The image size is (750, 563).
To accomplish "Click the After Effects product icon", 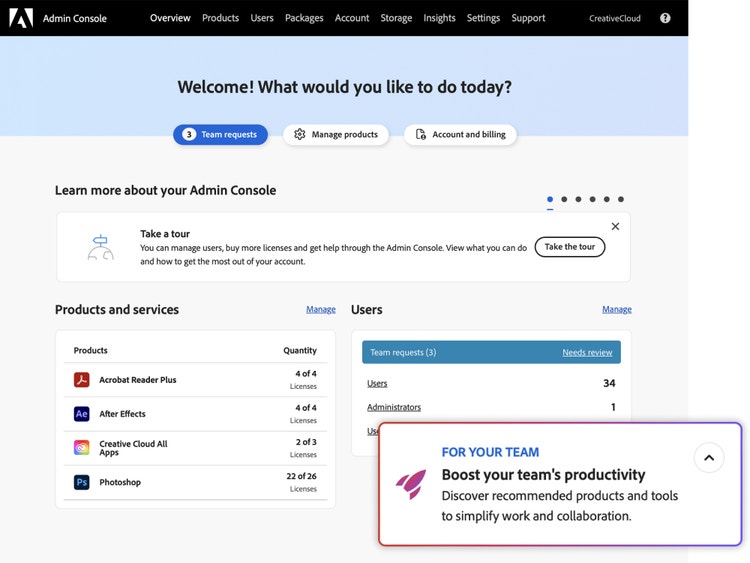I will 82,414.
